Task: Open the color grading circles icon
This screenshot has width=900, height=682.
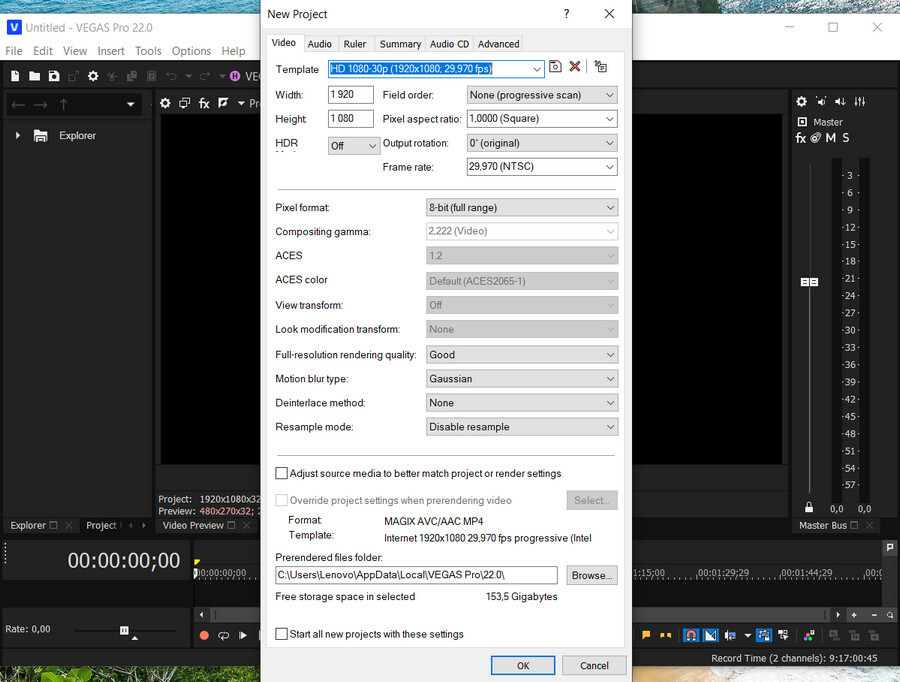Action: click(x=809, y=635)
